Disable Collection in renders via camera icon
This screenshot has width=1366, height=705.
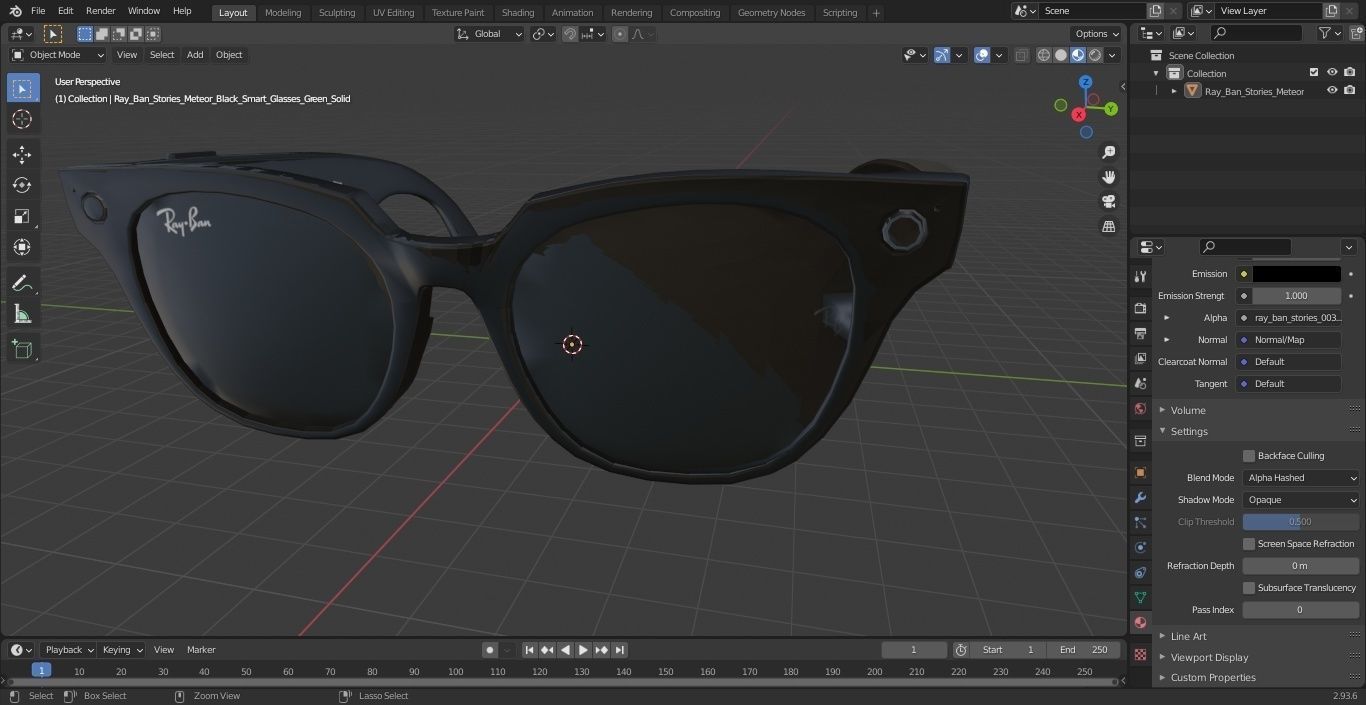point(1350,73)
